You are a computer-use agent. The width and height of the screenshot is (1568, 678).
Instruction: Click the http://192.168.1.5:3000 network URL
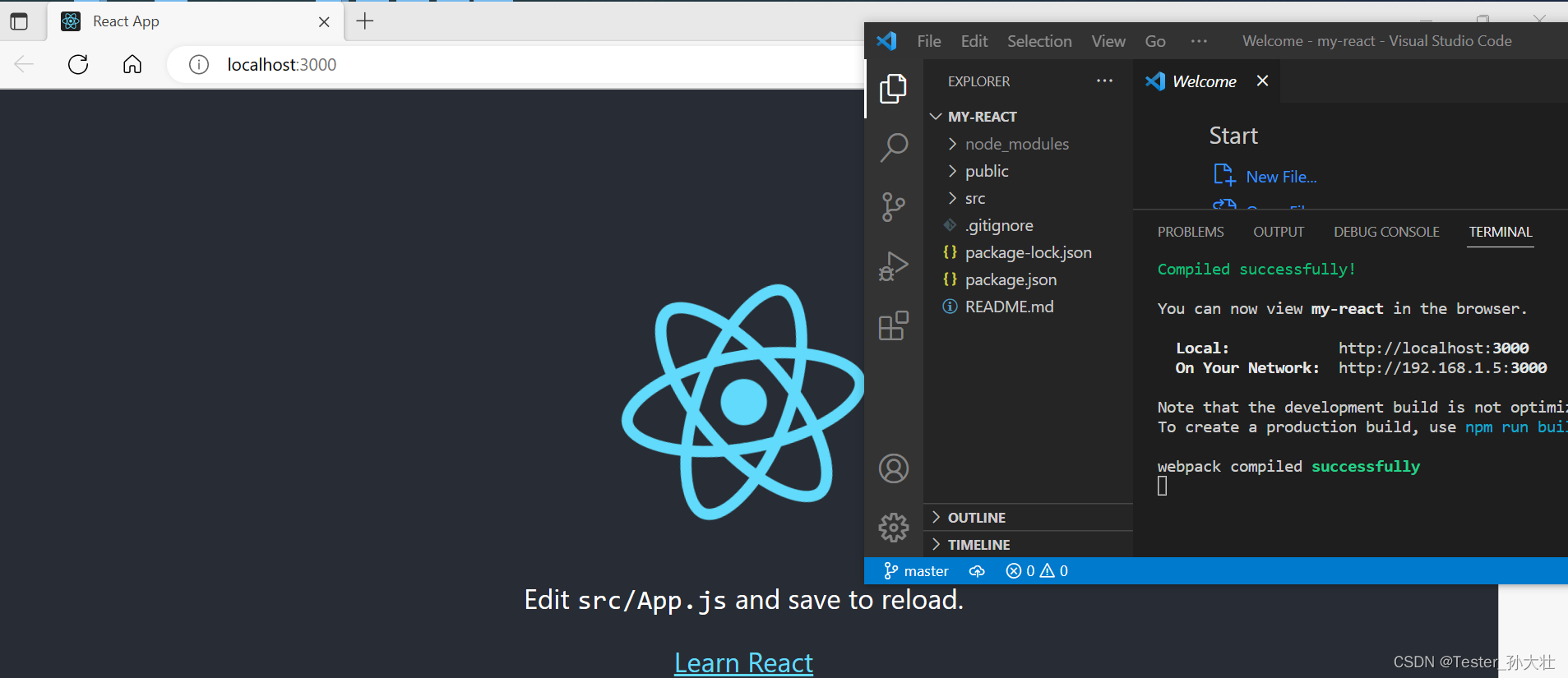tap(1442, 368)
